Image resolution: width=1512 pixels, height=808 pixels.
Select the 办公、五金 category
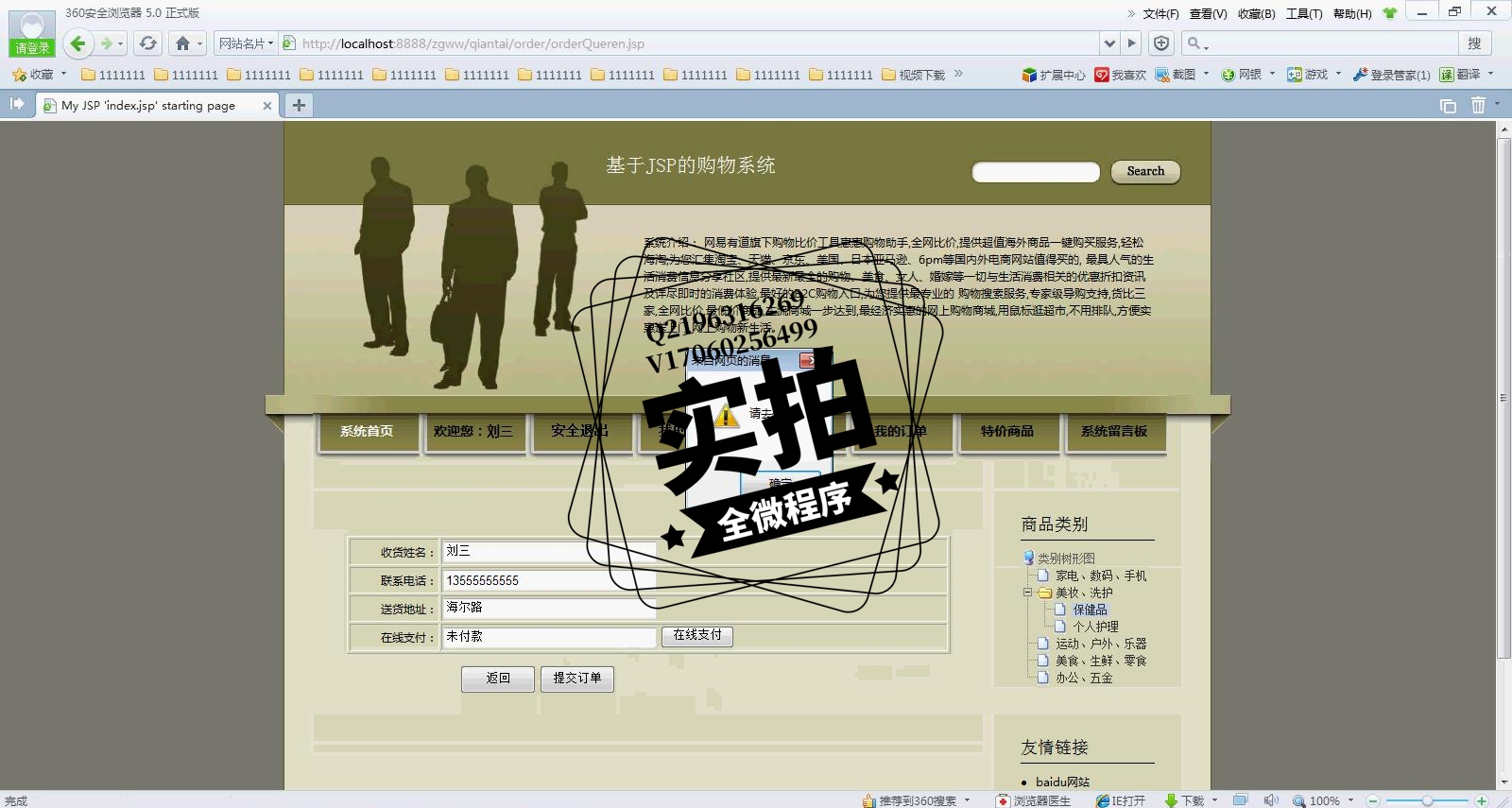click(x=1084, y=678)
